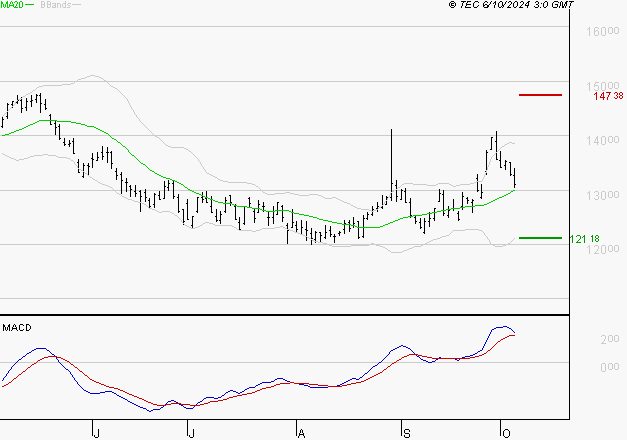627x440 pixels.
Task: Click the BBands legend label
Action: coord(56,5)
